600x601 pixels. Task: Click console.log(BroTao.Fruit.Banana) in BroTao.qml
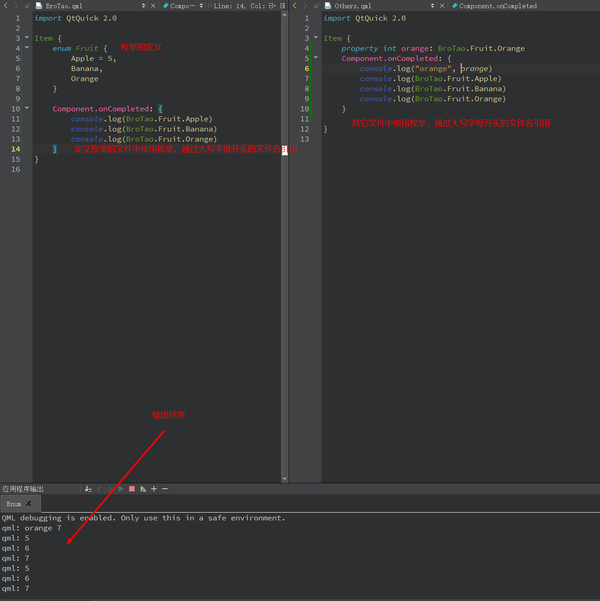point(144,129)
